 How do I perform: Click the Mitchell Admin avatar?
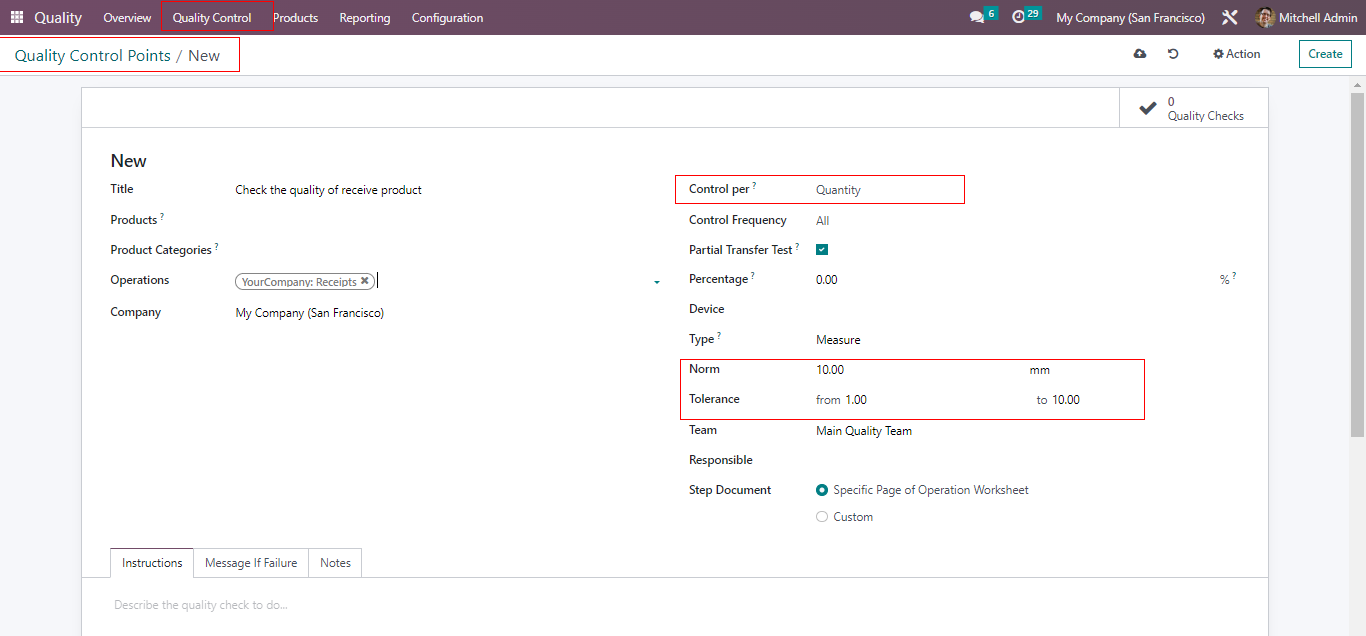tap(1266, 18)
